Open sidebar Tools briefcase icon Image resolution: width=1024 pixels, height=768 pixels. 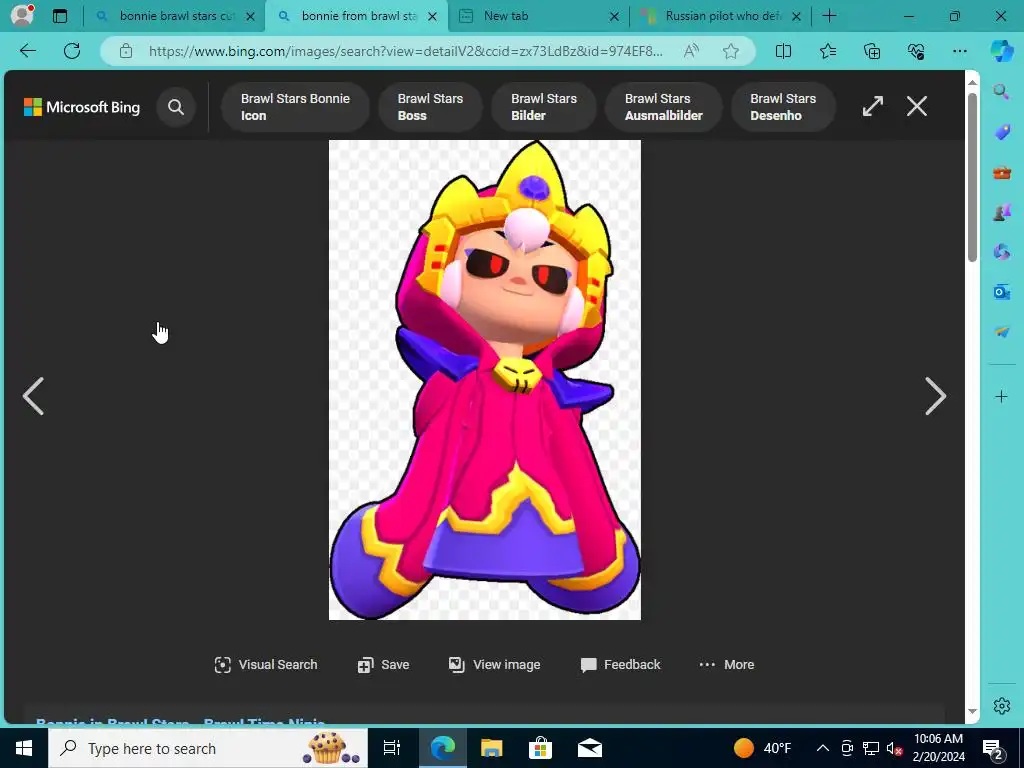(x=1001, y=172)
